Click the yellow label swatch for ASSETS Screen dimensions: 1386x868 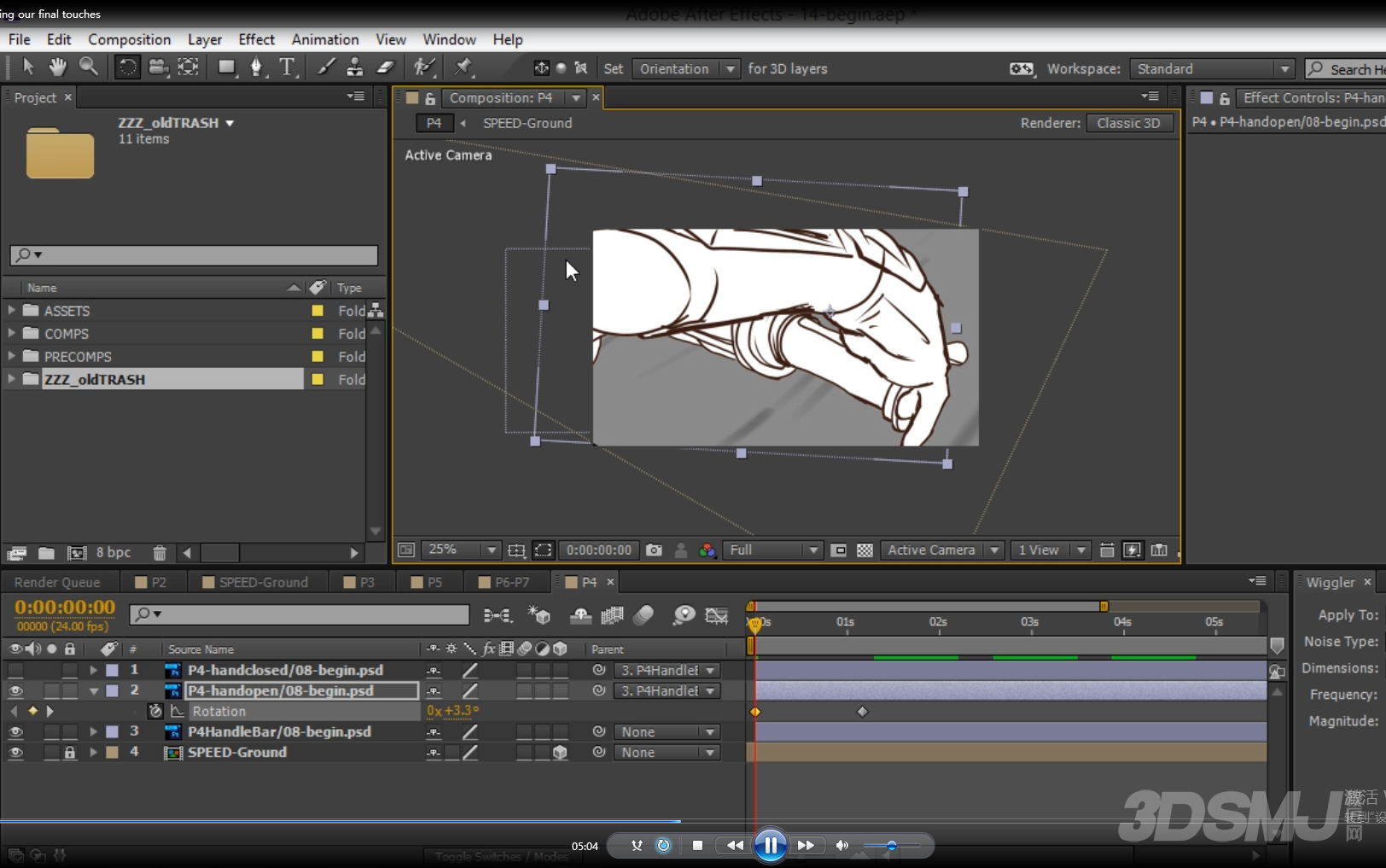click(317, 311)
